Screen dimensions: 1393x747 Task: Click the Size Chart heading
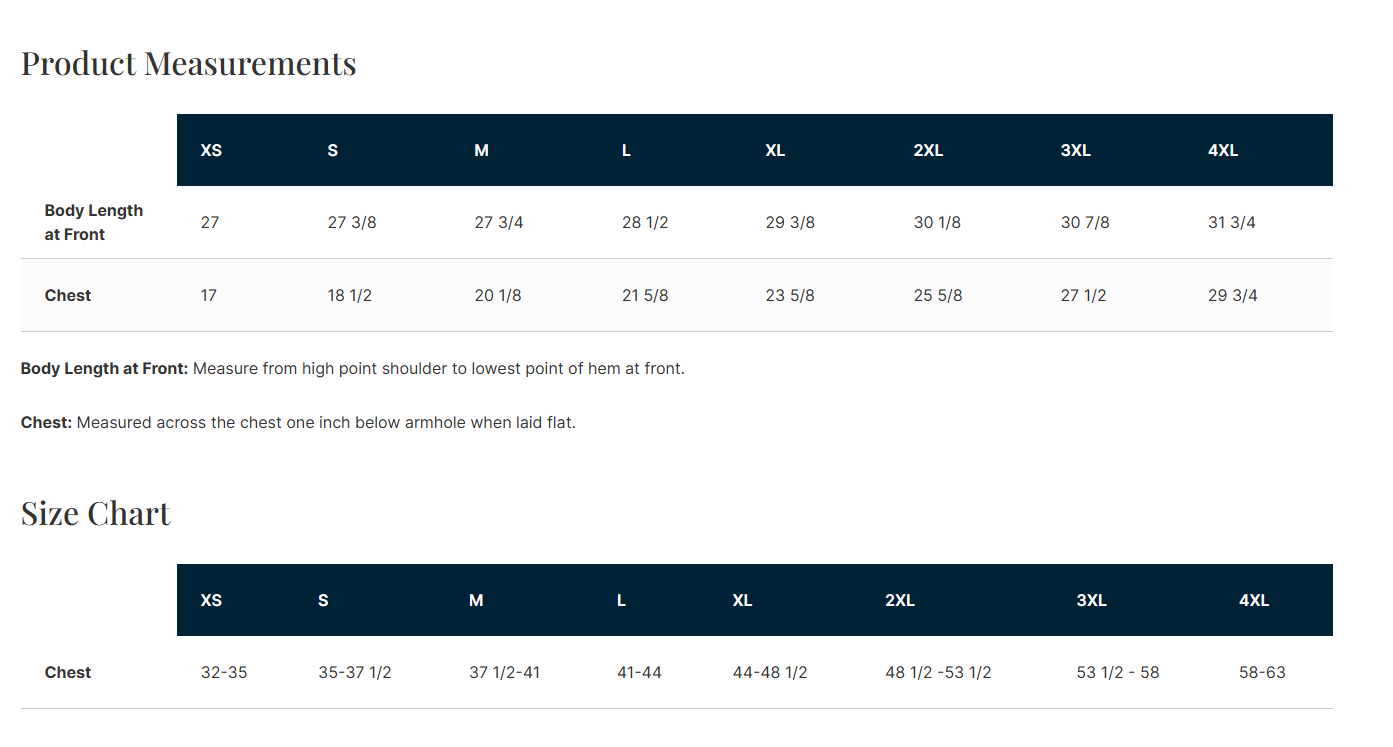[96, 514]
